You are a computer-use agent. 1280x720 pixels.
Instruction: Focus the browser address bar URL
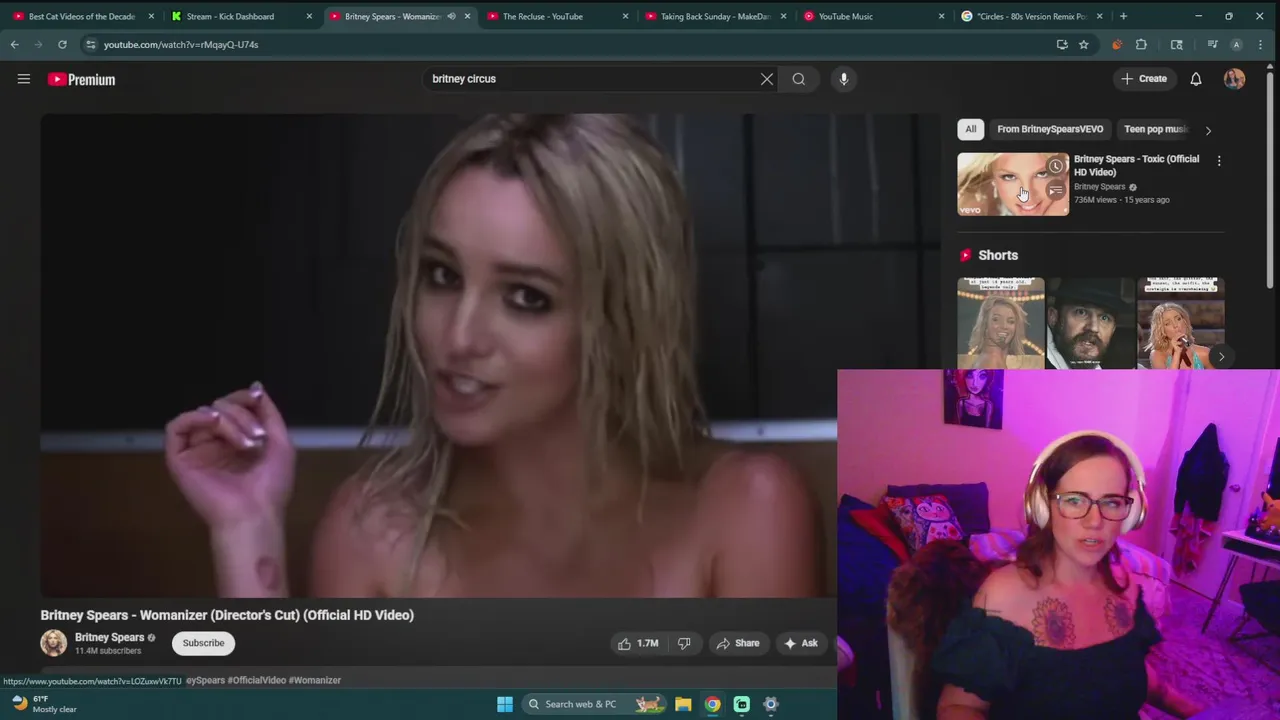pos(181,44)
